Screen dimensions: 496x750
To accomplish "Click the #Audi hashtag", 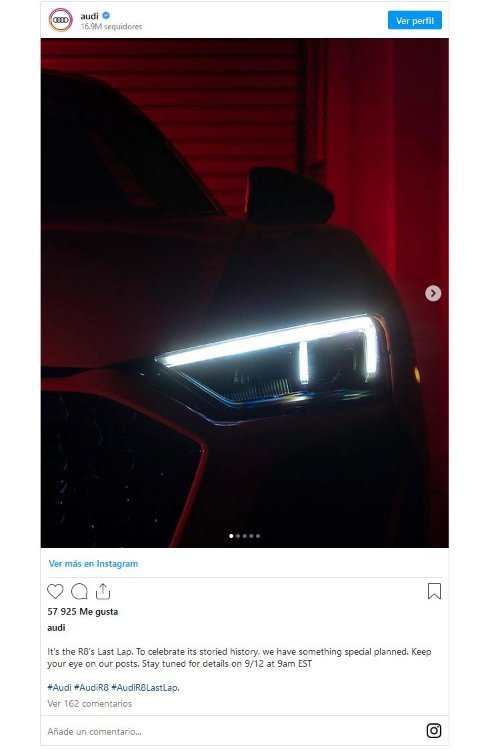I will click(59, 687).
